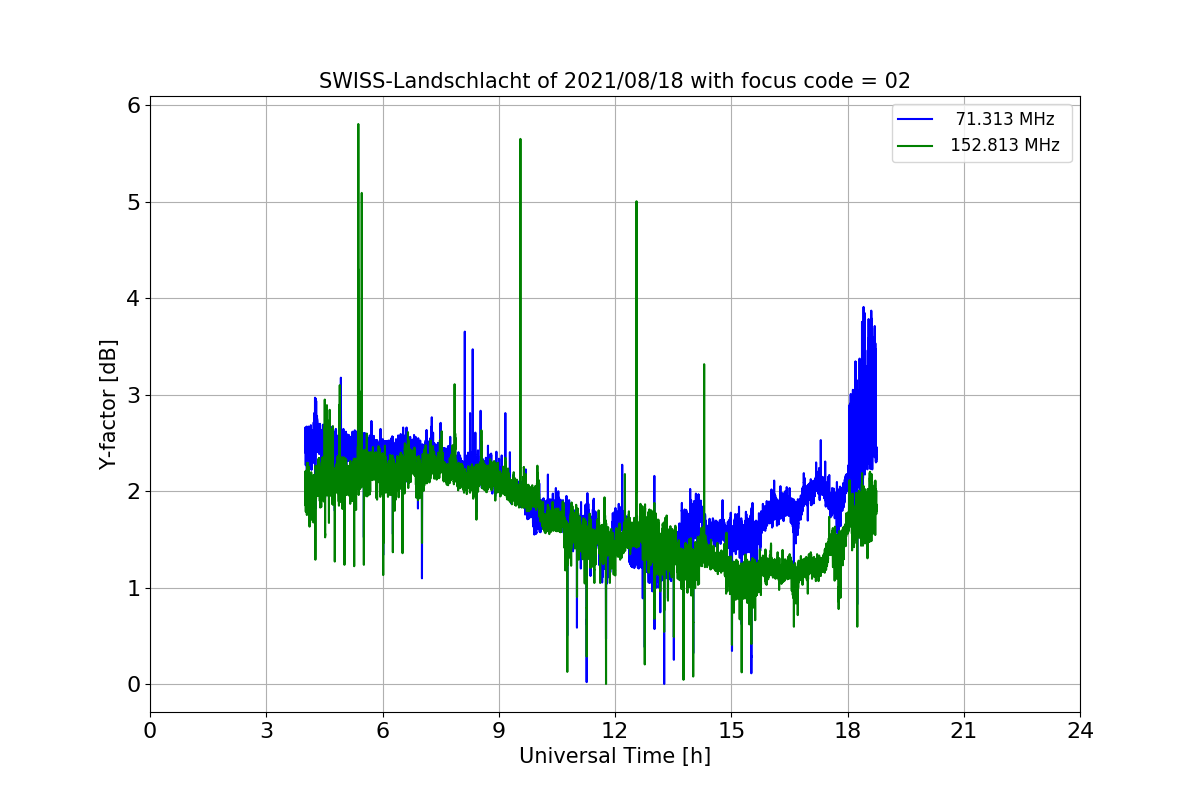1200x800 pixels.
Task: Click x-axis tick label '24'
Action: [x=1080, y=731]
